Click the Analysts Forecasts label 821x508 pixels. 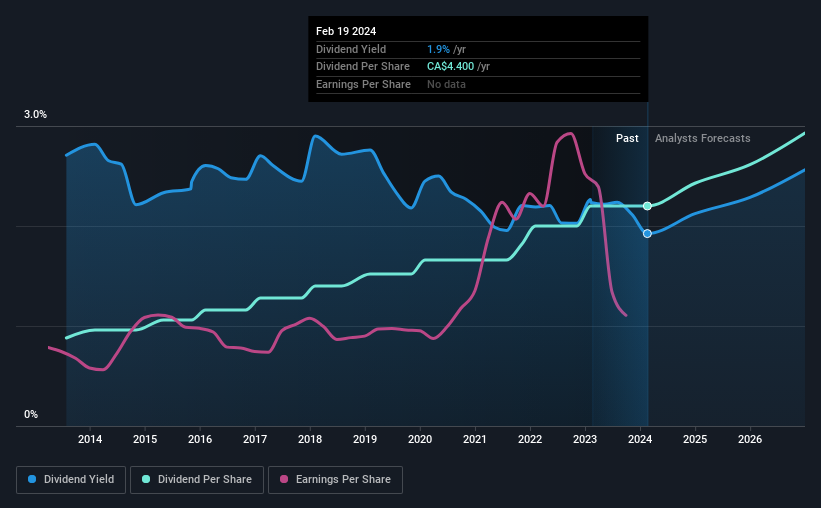pos(703,138)
